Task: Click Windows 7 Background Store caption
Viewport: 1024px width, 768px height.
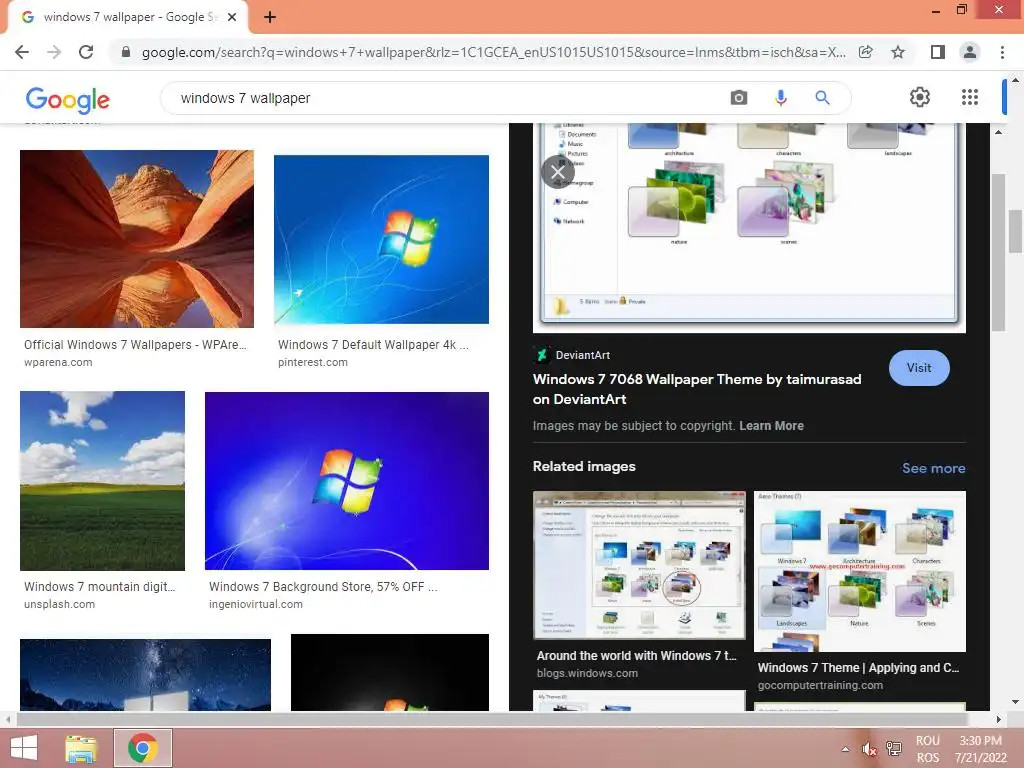Action: pos(323,586)
